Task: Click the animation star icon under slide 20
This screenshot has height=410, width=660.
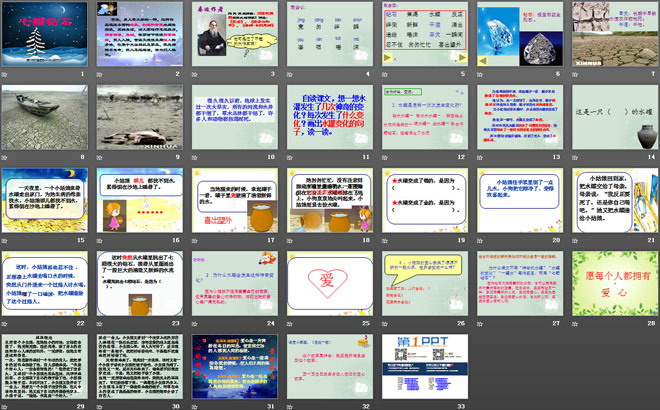Action: pos(480,240)
